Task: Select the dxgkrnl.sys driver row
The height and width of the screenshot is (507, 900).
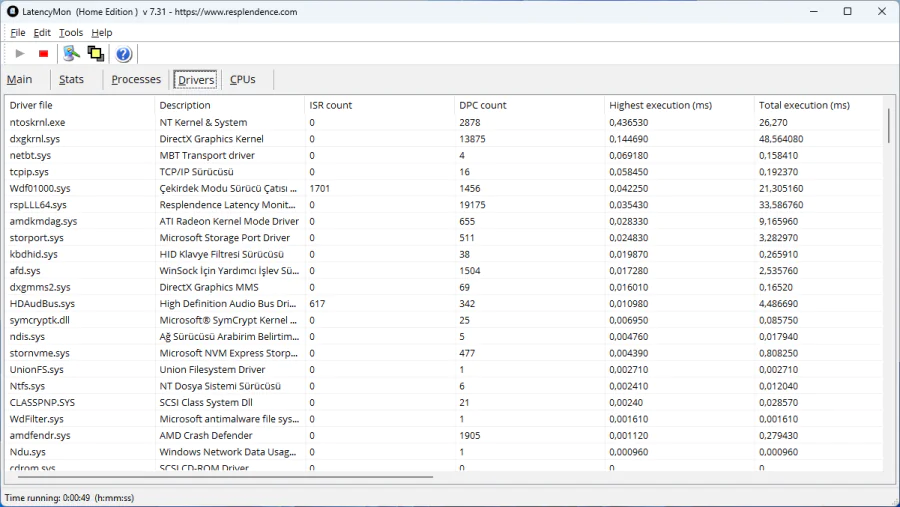Action: click(x=35, y=139)
